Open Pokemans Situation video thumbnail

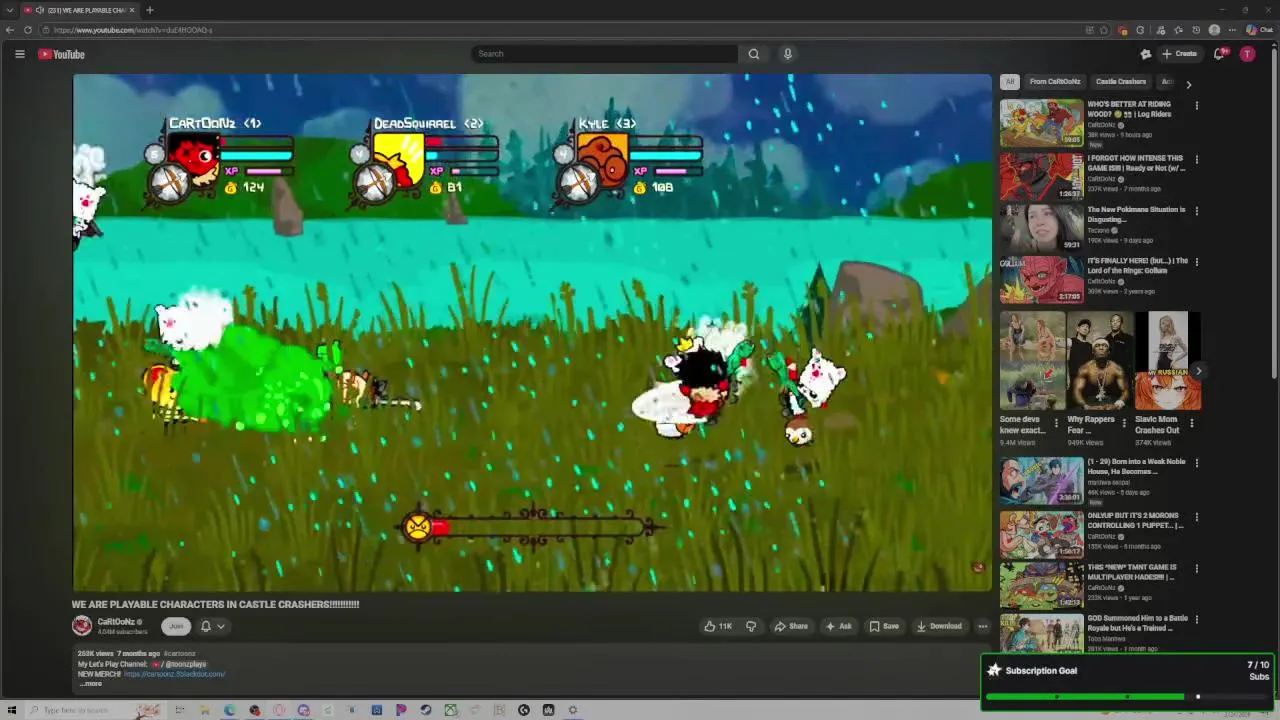point(1041,228)
